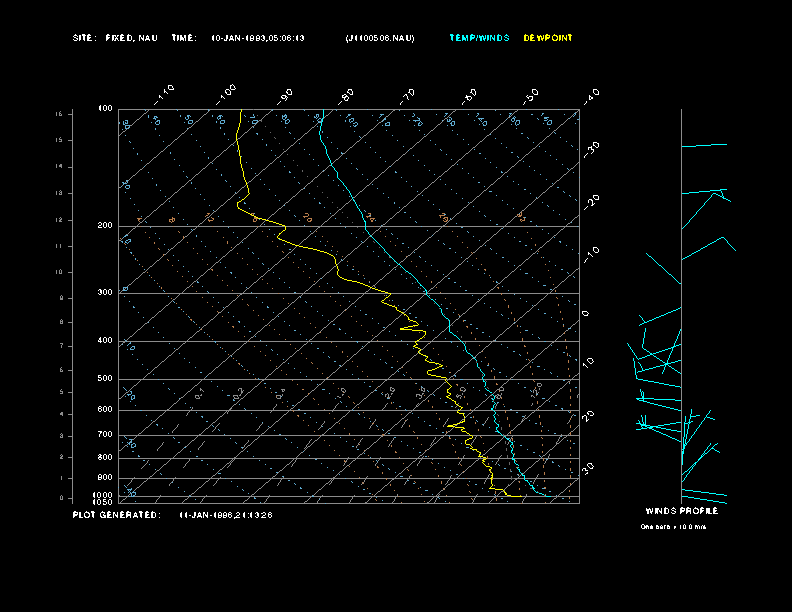Click the file name (J1100506.NAU)
This screenshot has height=612, width=792.
coord(379,38)
